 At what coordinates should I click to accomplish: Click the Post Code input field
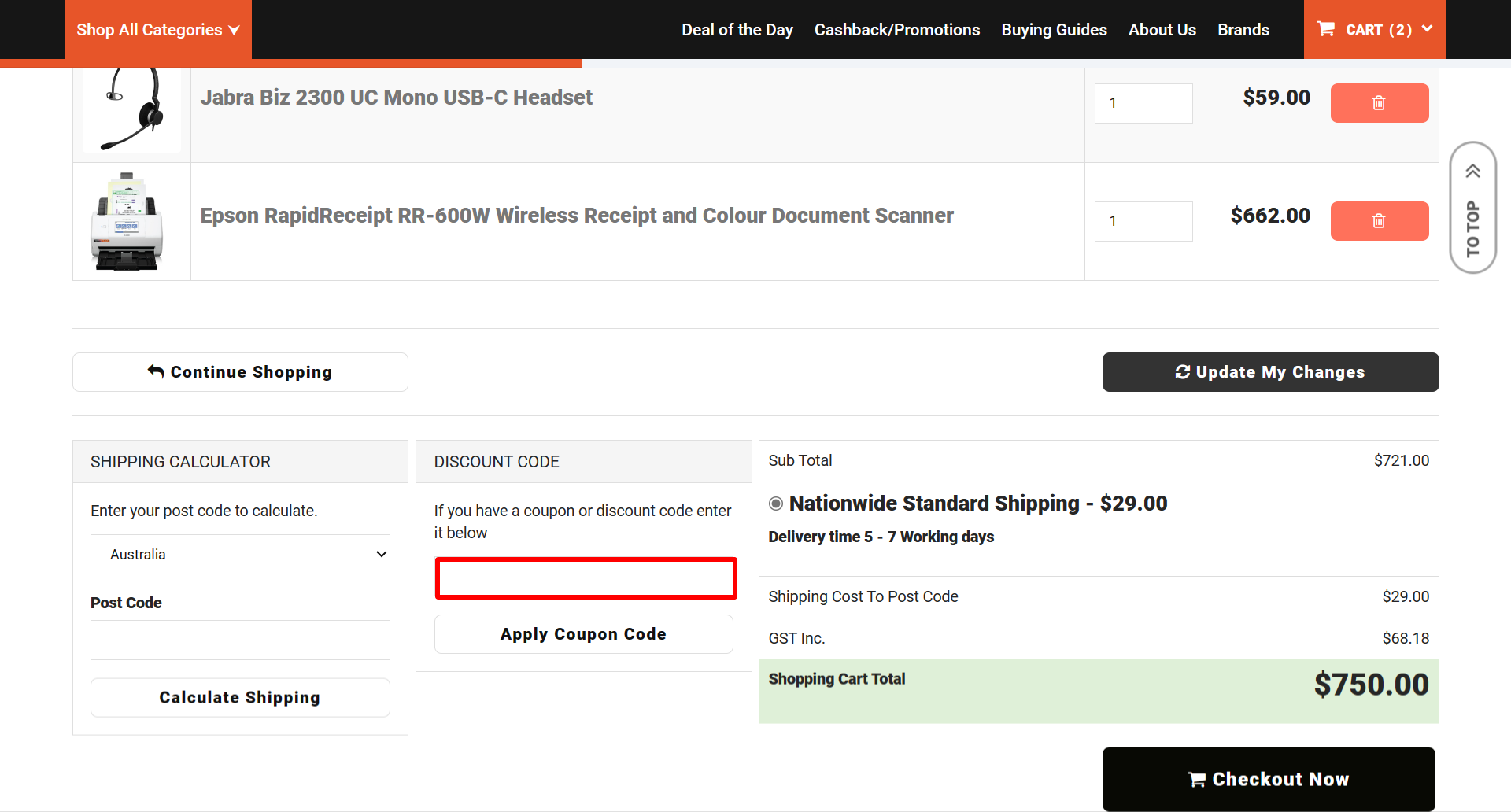coord(240,640)
